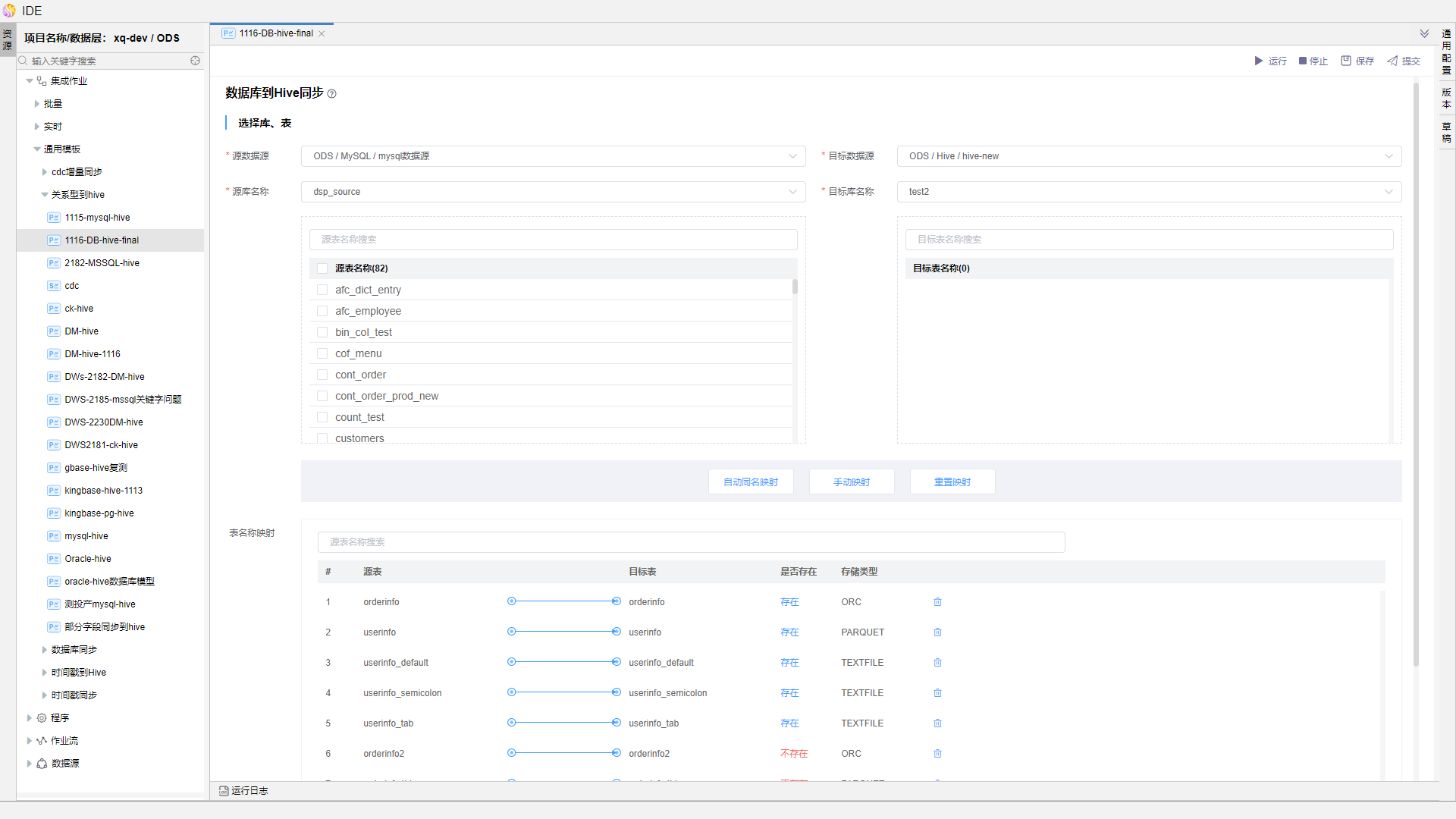The height and width of the screenshot is (819, 1456).
Task: Check the afc_dict_entry source table checkbox
Action: 322,290
